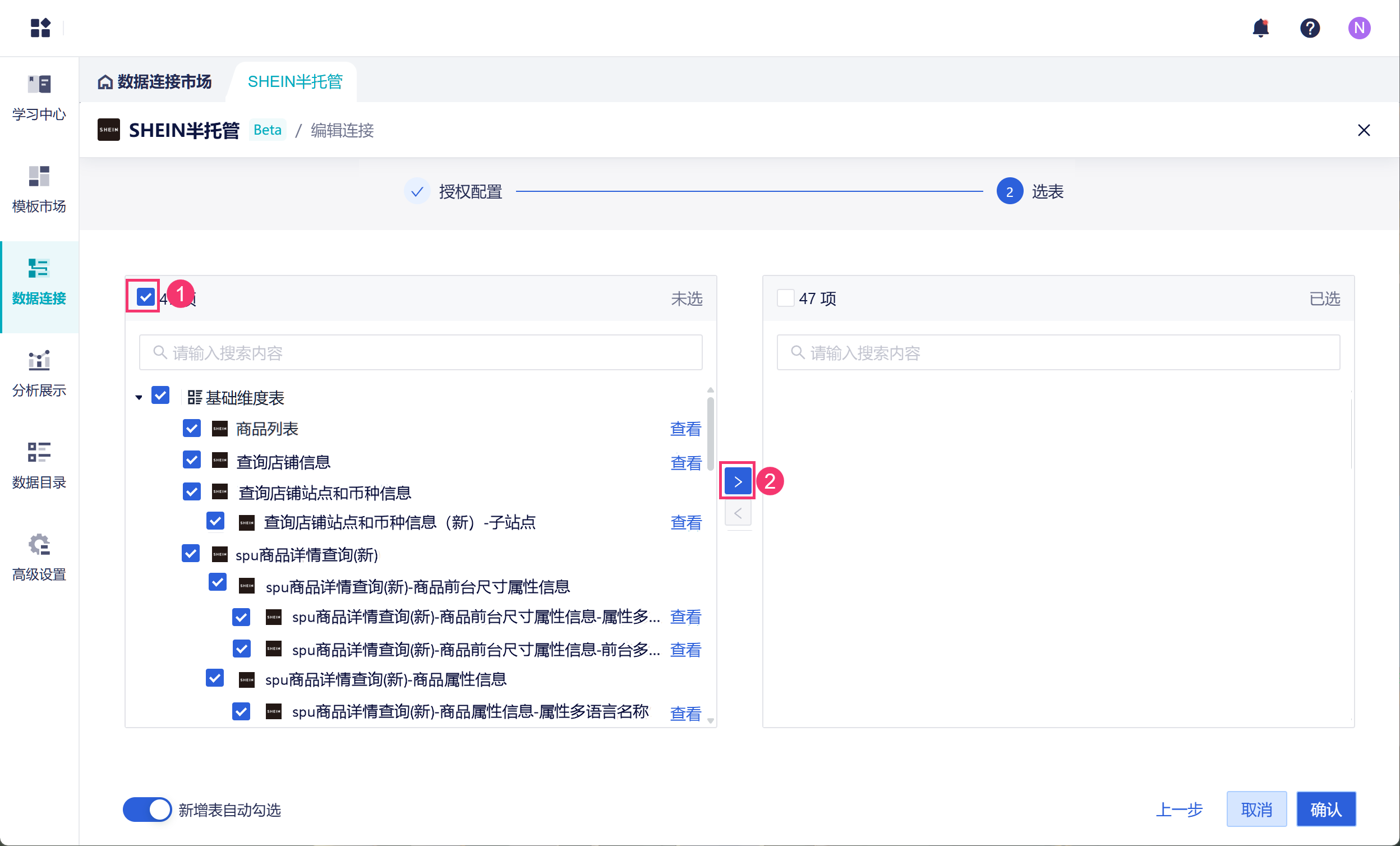Viewport: 1400px width, 846px height.
Task: Uncheck the 查询店铺信息 checkbox
Action: pyautogui.click(x=192, y=460)
